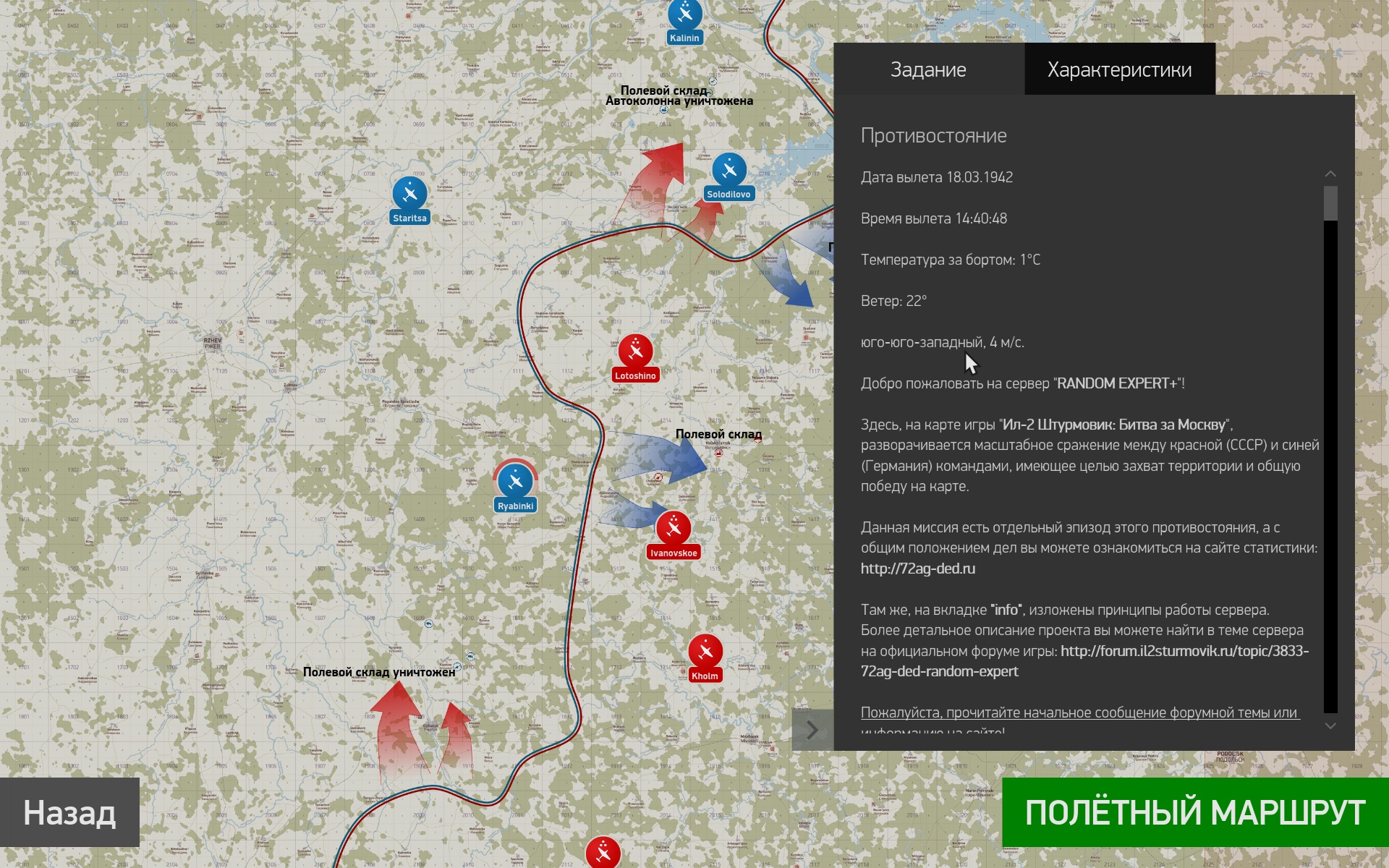Click the red Kholm airfield icon
The width and height of the screenshot is (1389, 868).
click(x=705, y=652)
